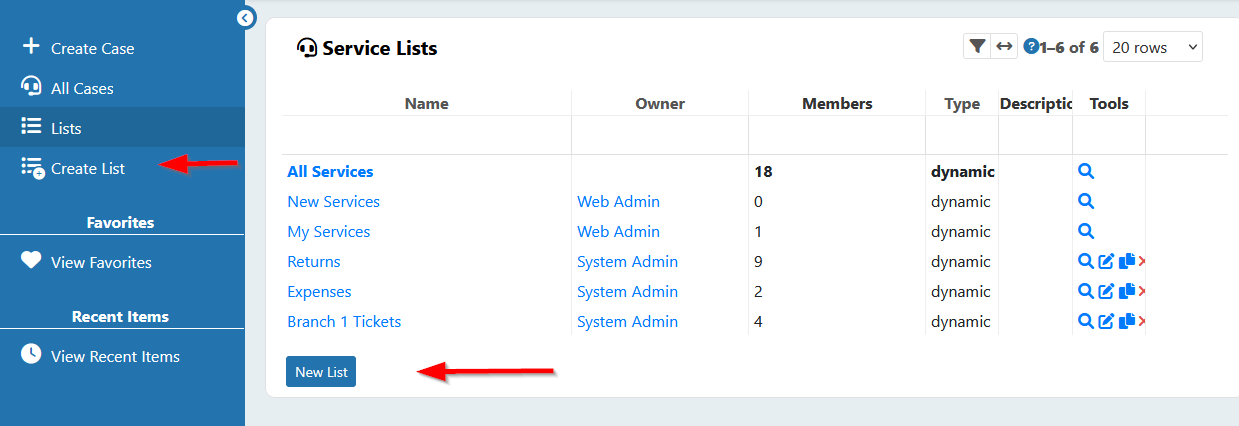Click the System Admin owner of Expenses
The height and width of the screenshot is (426, 1239).
tap(627, 292)
